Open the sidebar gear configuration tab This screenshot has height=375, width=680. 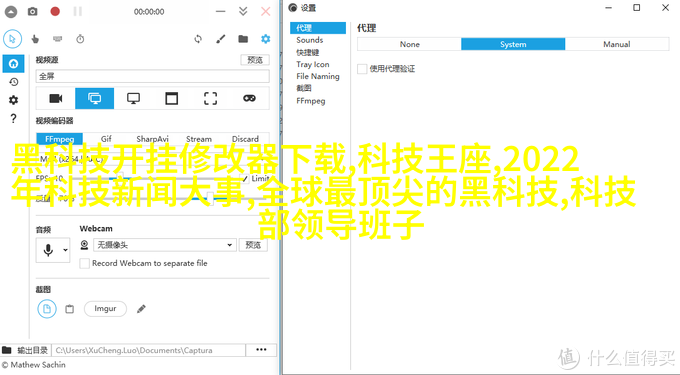13,100
